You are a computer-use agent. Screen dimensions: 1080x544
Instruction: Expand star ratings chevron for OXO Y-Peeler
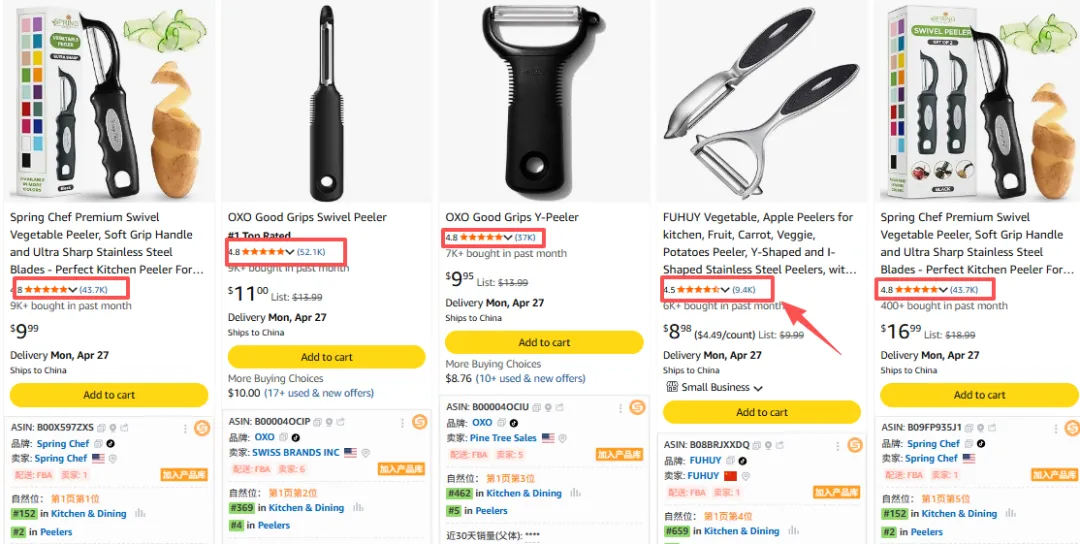(x=508, y=238)
